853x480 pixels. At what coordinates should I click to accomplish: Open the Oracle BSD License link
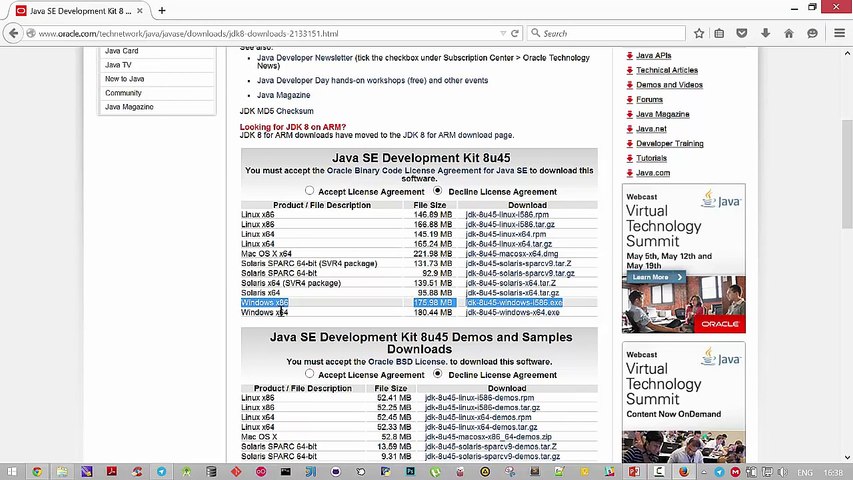point(407,361)
